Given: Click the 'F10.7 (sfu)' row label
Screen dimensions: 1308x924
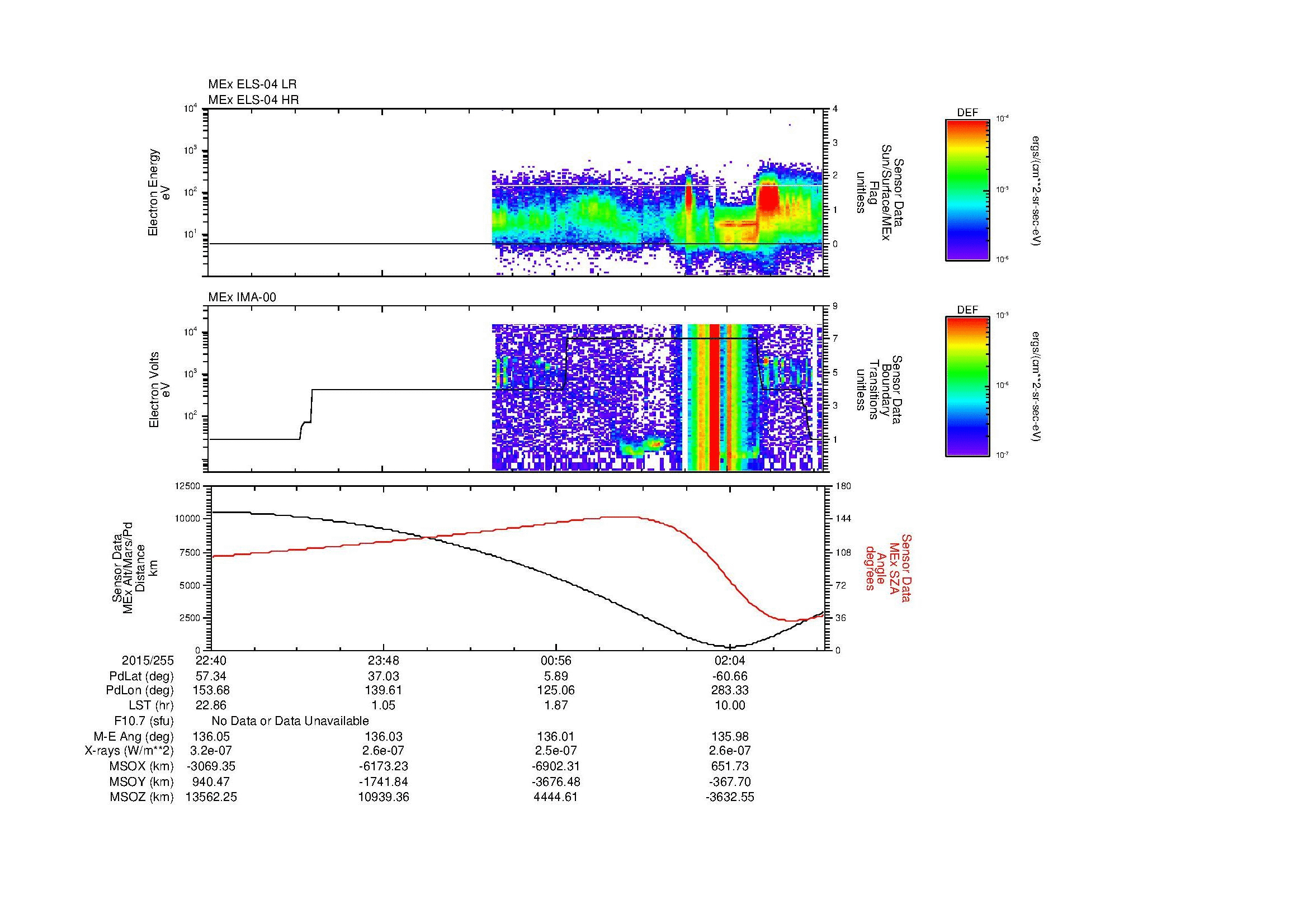Looking at the screenshot, I should point(144,721).
